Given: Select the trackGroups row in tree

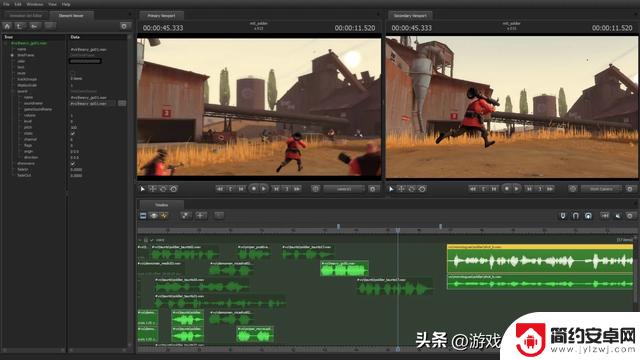Looking at the screenshot, I should [x=27, y=79].
